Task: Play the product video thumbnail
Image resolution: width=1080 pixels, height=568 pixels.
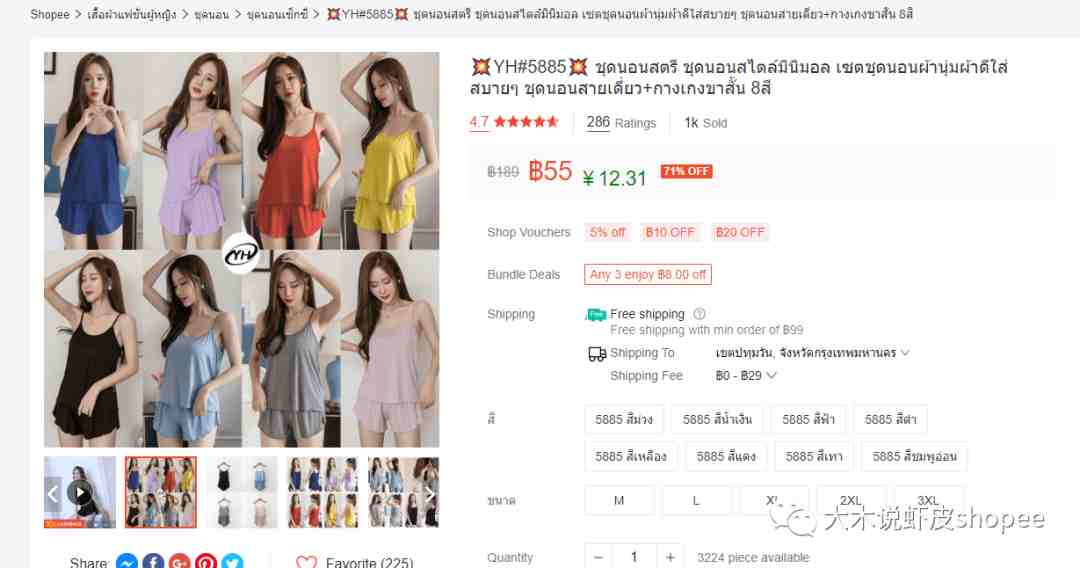Action: pos(80,492)
